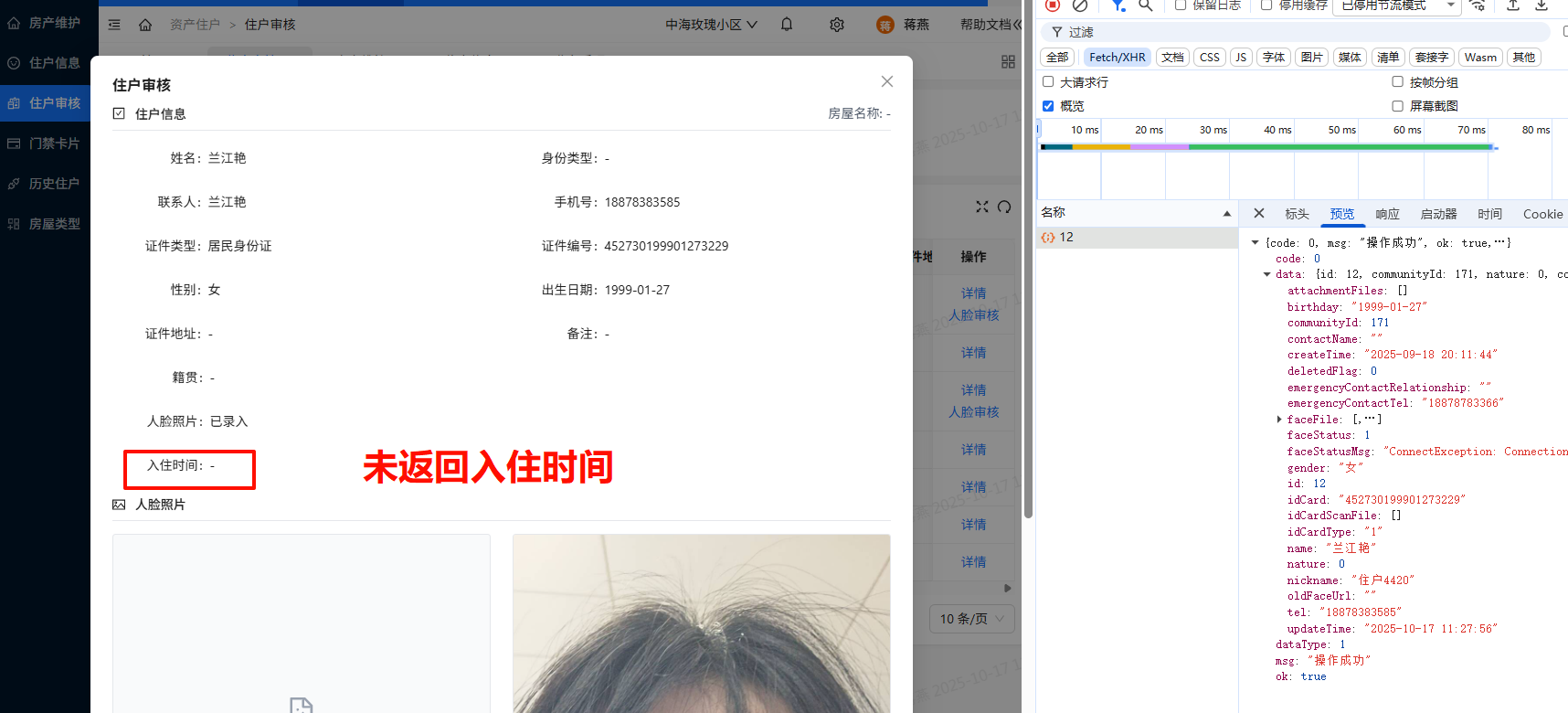Open 房屋类型 sidebar item

coord(45,224)
